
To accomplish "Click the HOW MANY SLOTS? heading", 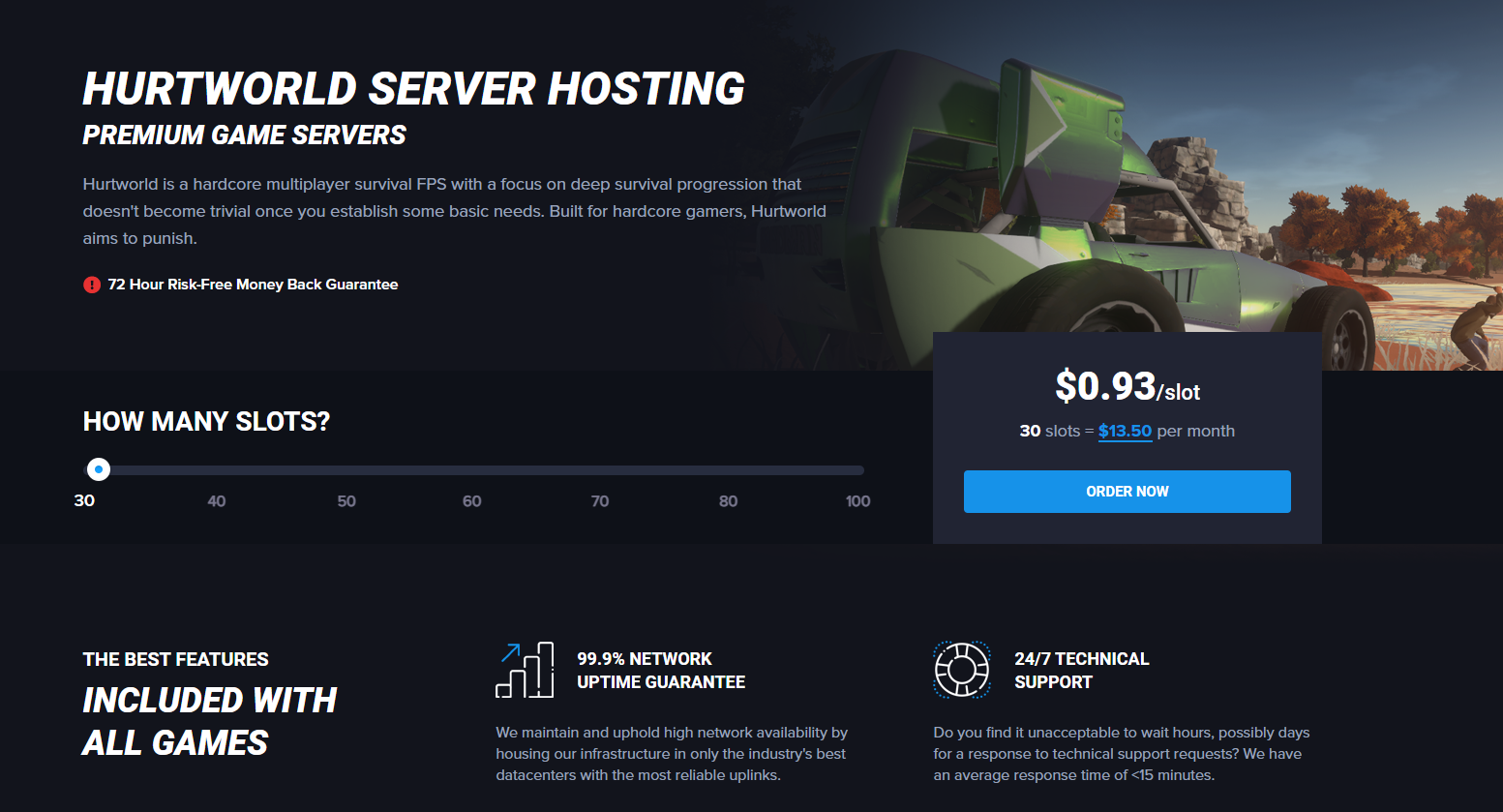I will click(206, 421).
